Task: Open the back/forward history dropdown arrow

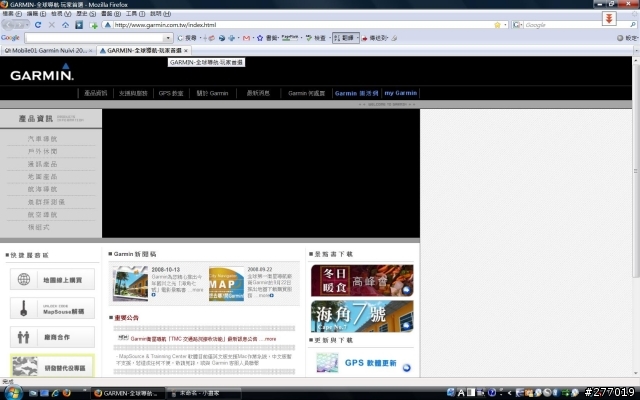Action: pyautogui.click(x=27, y=25)
